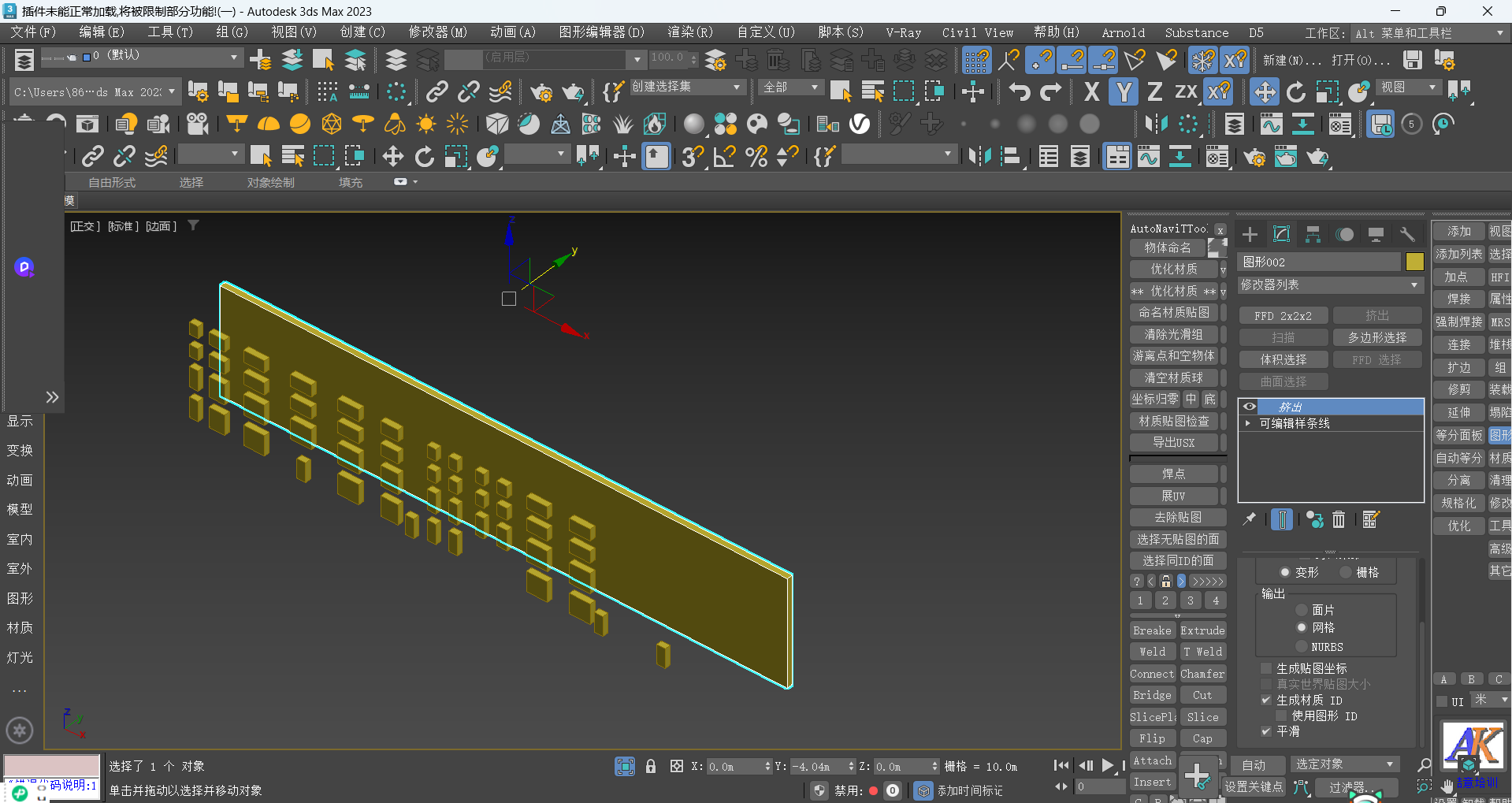Screen dimensions: 1512x803
Task: Toggle eye visibility of 挤出 modifier
Action: 1250,407
